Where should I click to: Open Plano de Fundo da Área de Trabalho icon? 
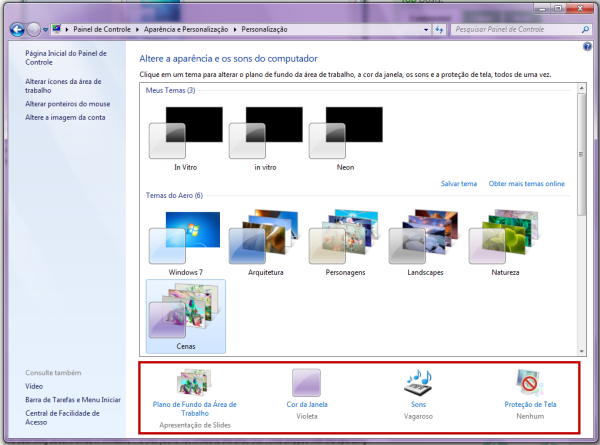(x=194, y=384)
